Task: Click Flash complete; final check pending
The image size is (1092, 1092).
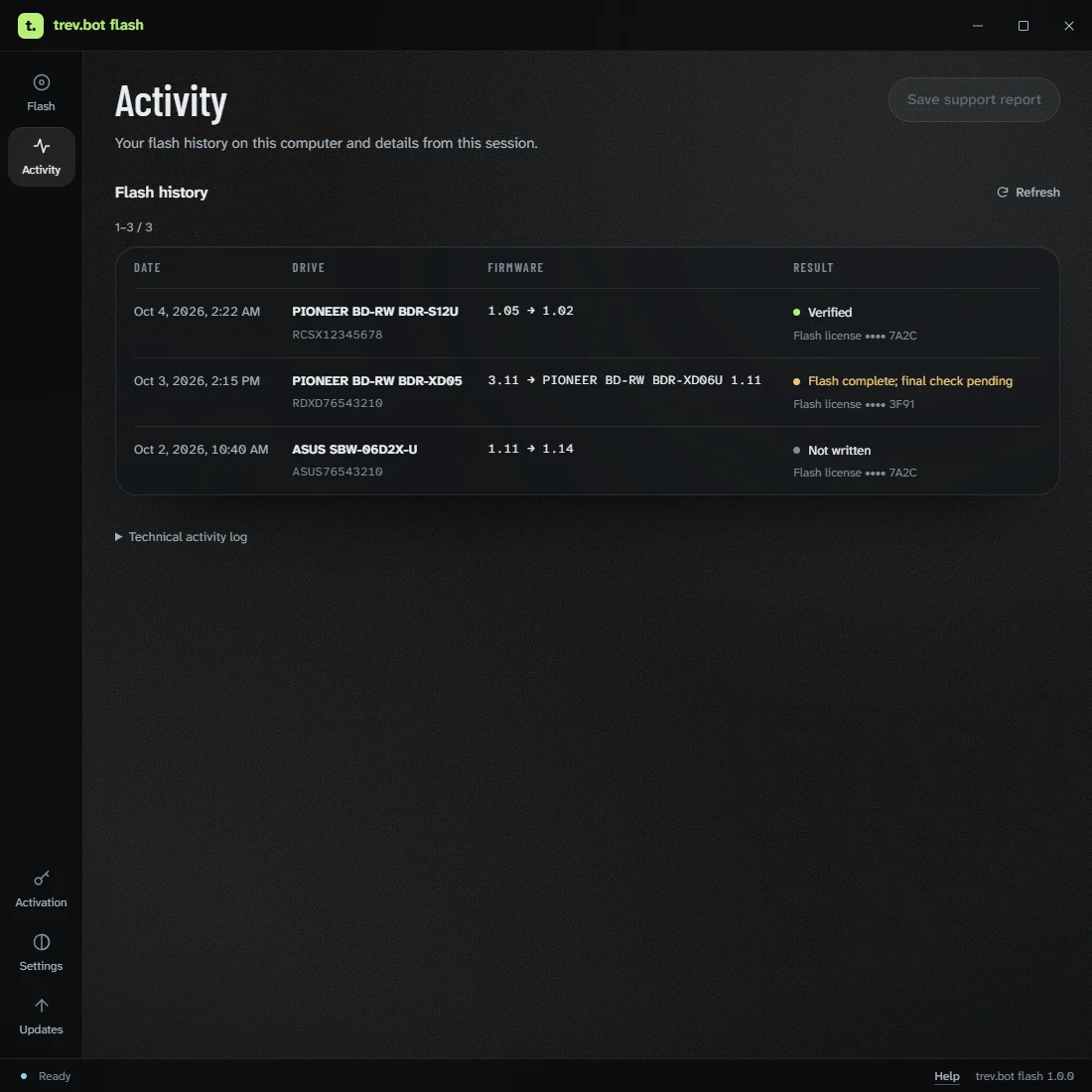Action: point(910,381)
